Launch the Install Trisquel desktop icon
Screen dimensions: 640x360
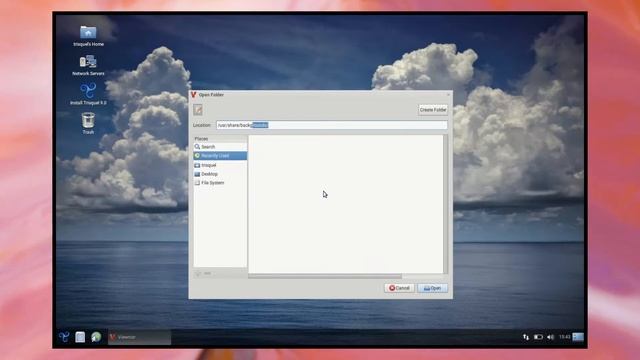click(x=88, y=94)
